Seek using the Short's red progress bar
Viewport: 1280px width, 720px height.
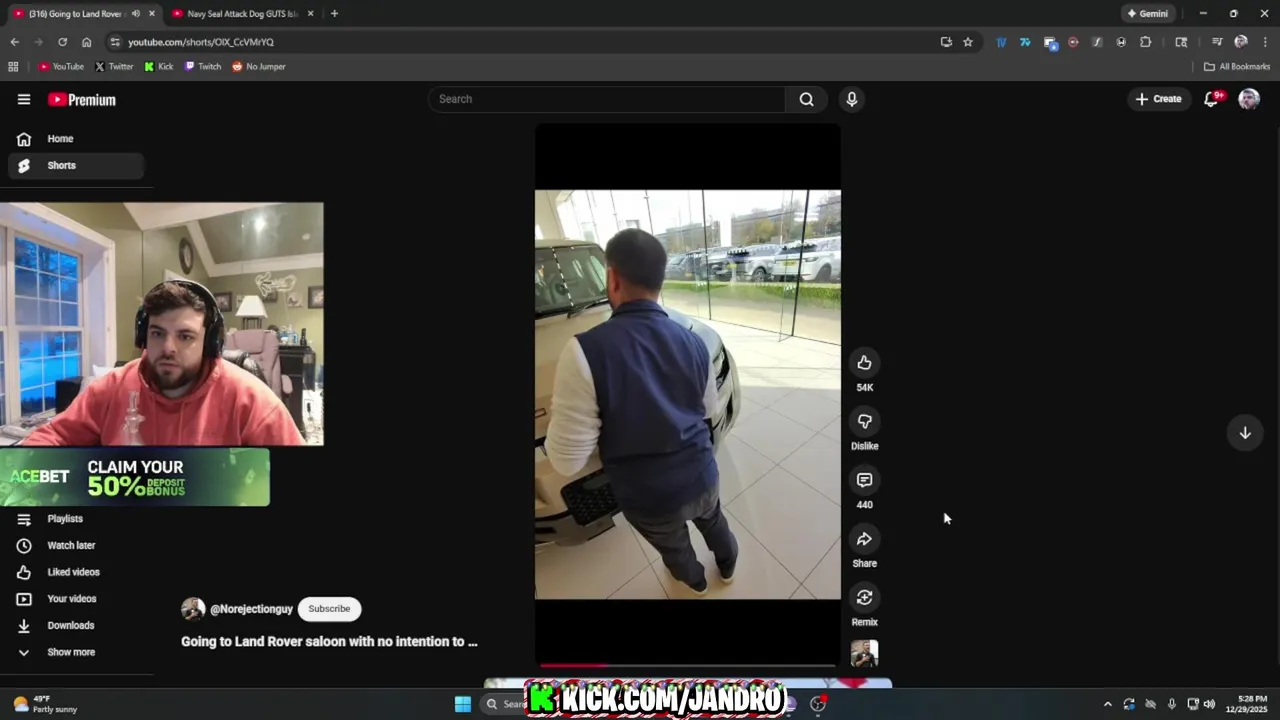688,664
